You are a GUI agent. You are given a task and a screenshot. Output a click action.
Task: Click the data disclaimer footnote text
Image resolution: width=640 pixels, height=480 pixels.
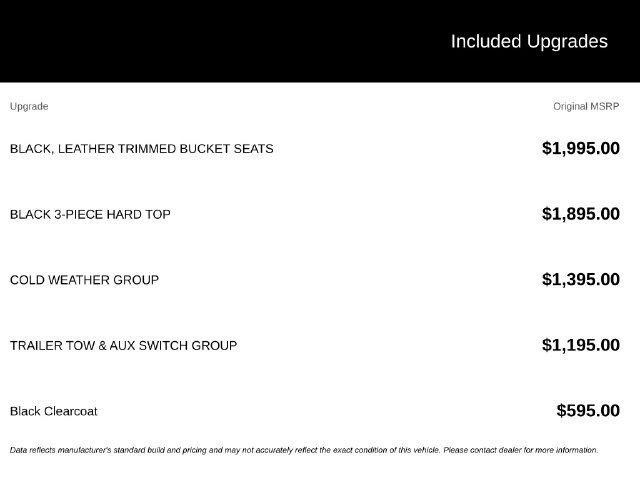(304, 450)
